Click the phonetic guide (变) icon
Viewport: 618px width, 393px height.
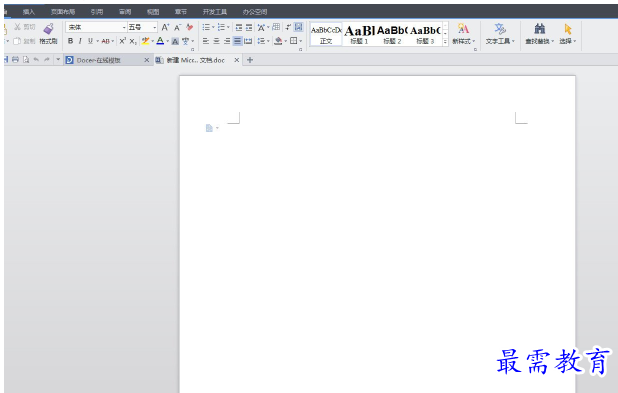185,41
